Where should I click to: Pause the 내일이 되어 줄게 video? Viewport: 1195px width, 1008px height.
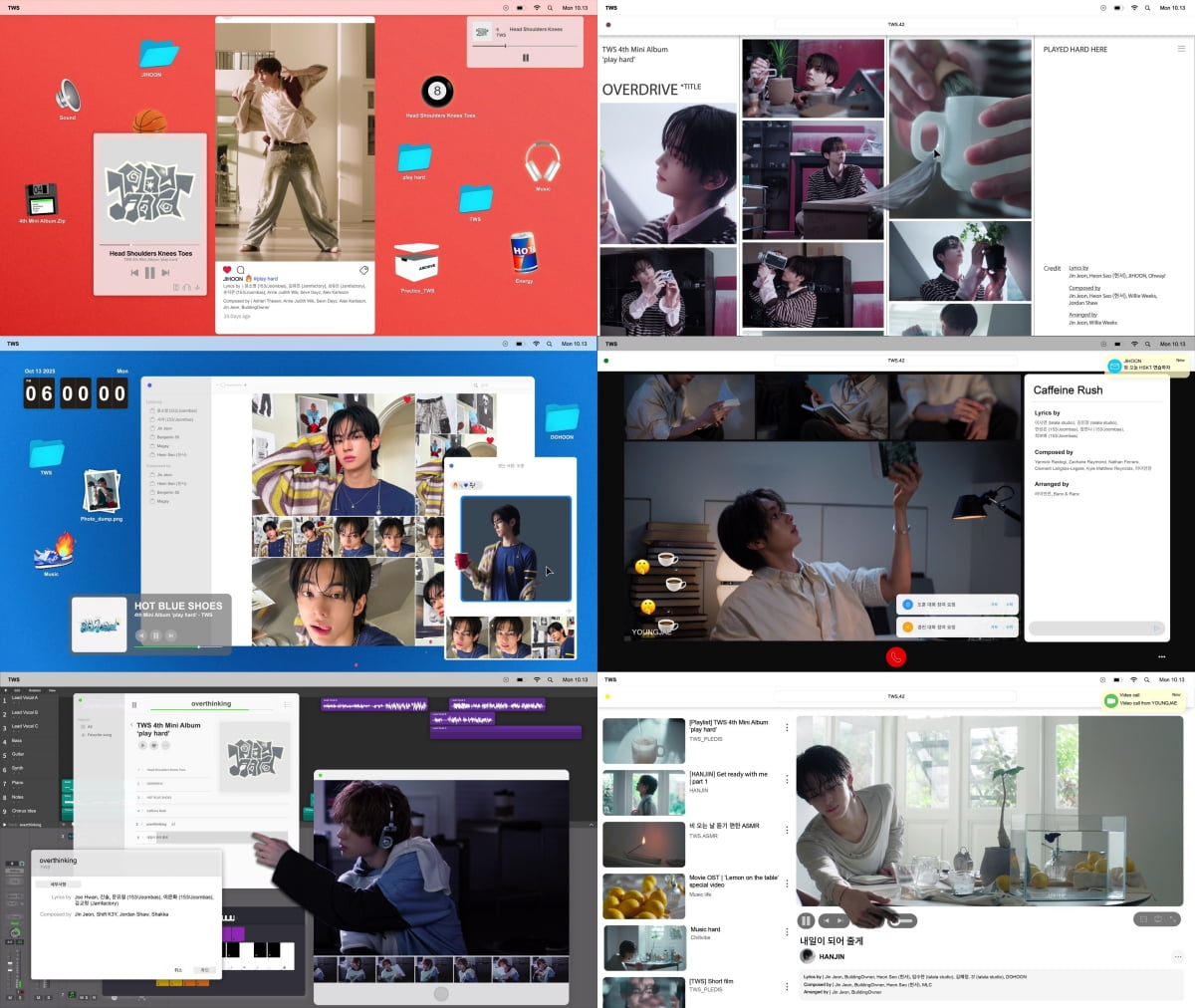(x=807, y=920)
